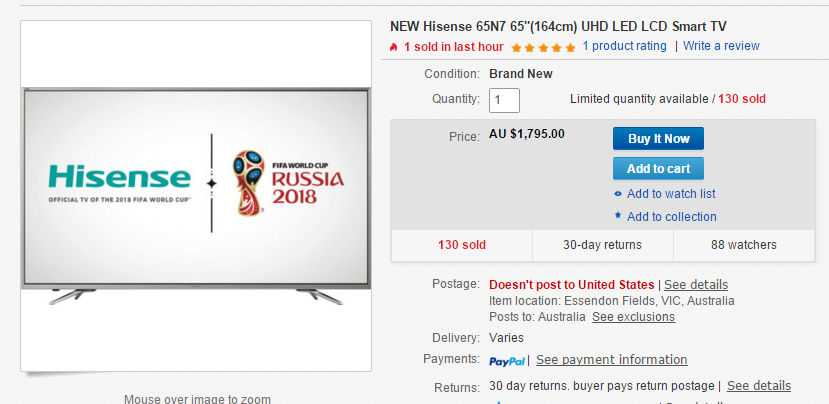Image resolution: width=829 pixels, height=404 pixels.
Task: Click the PayPal logo
Action: [506, 361]
